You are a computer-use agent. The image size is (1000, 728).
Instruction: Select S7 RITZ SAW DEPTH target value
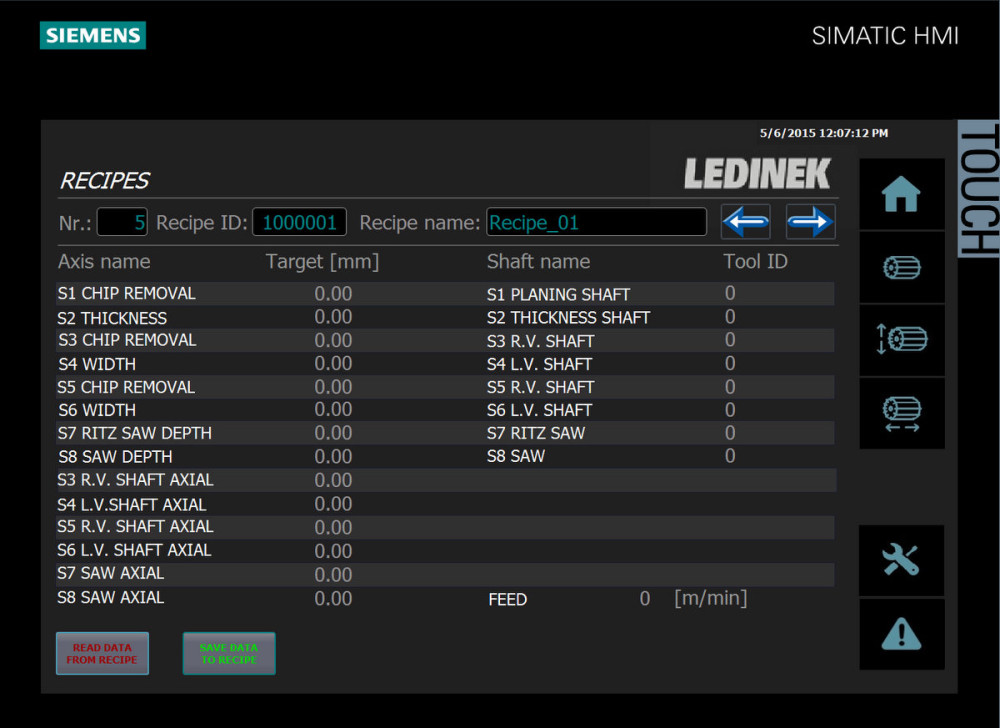point(333,433)
